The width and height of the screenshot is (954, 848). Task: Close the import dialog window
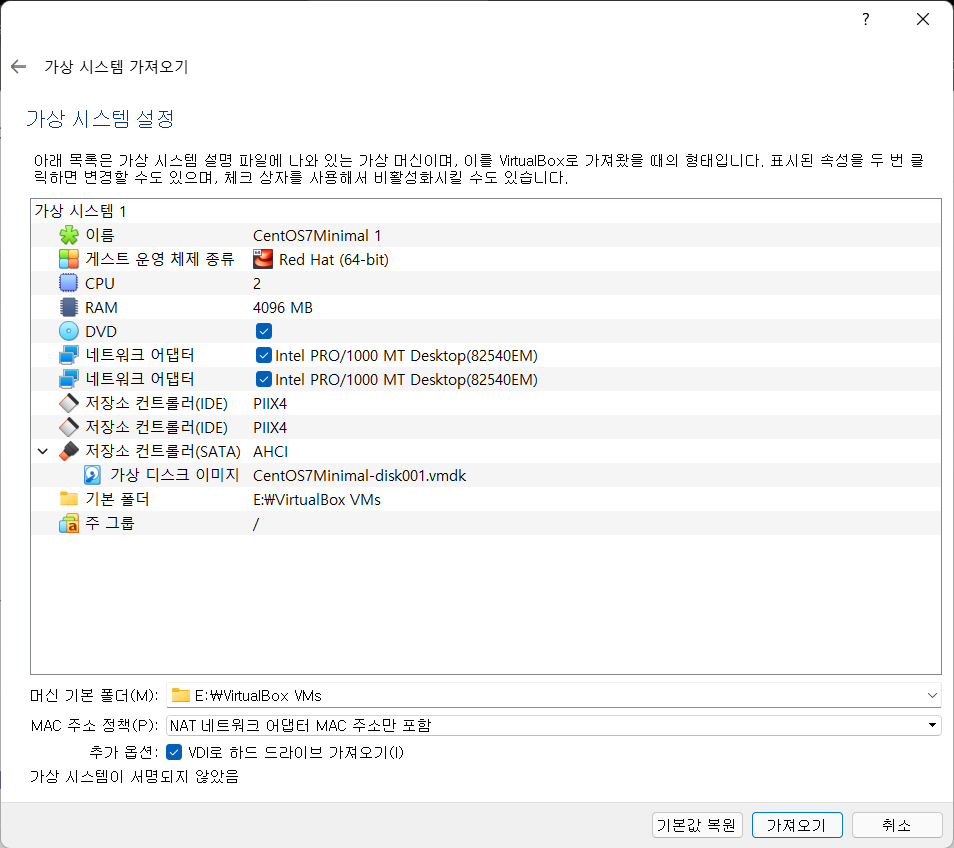coord(922,19)
